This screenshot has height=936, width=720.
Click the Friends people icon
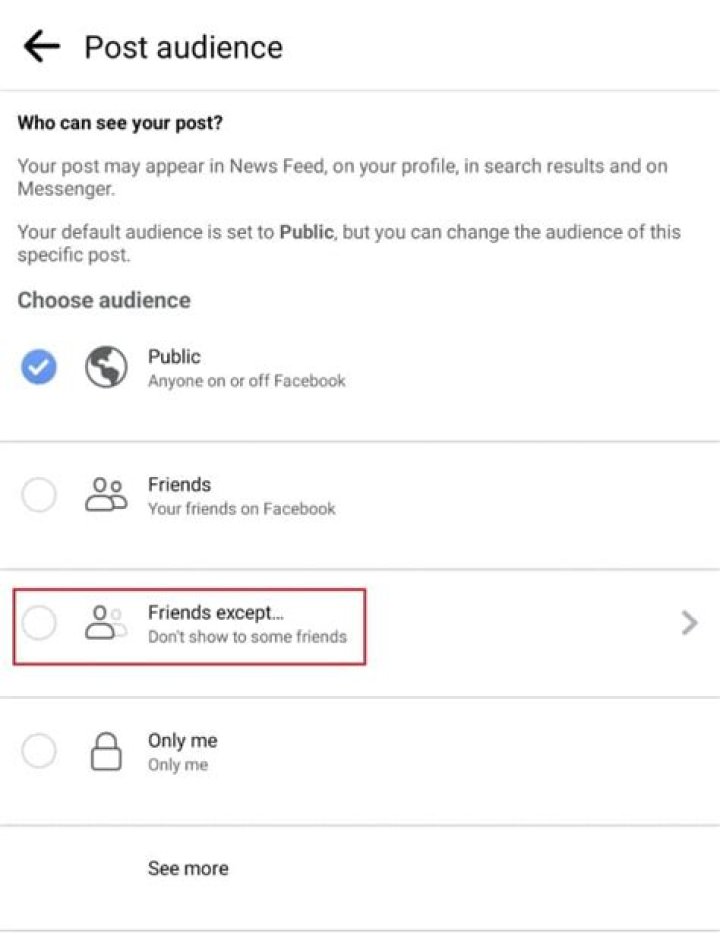click(x=106, y=495)
